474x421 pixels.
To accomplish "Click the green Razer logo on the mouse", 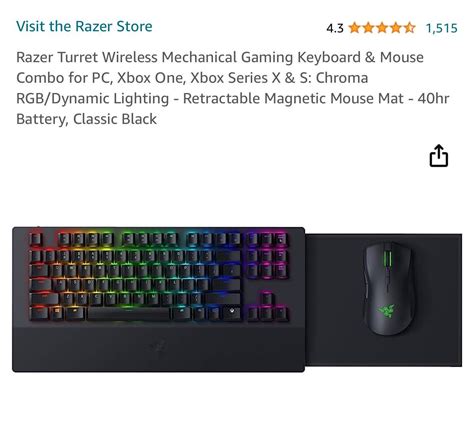I will click(386, 311).
